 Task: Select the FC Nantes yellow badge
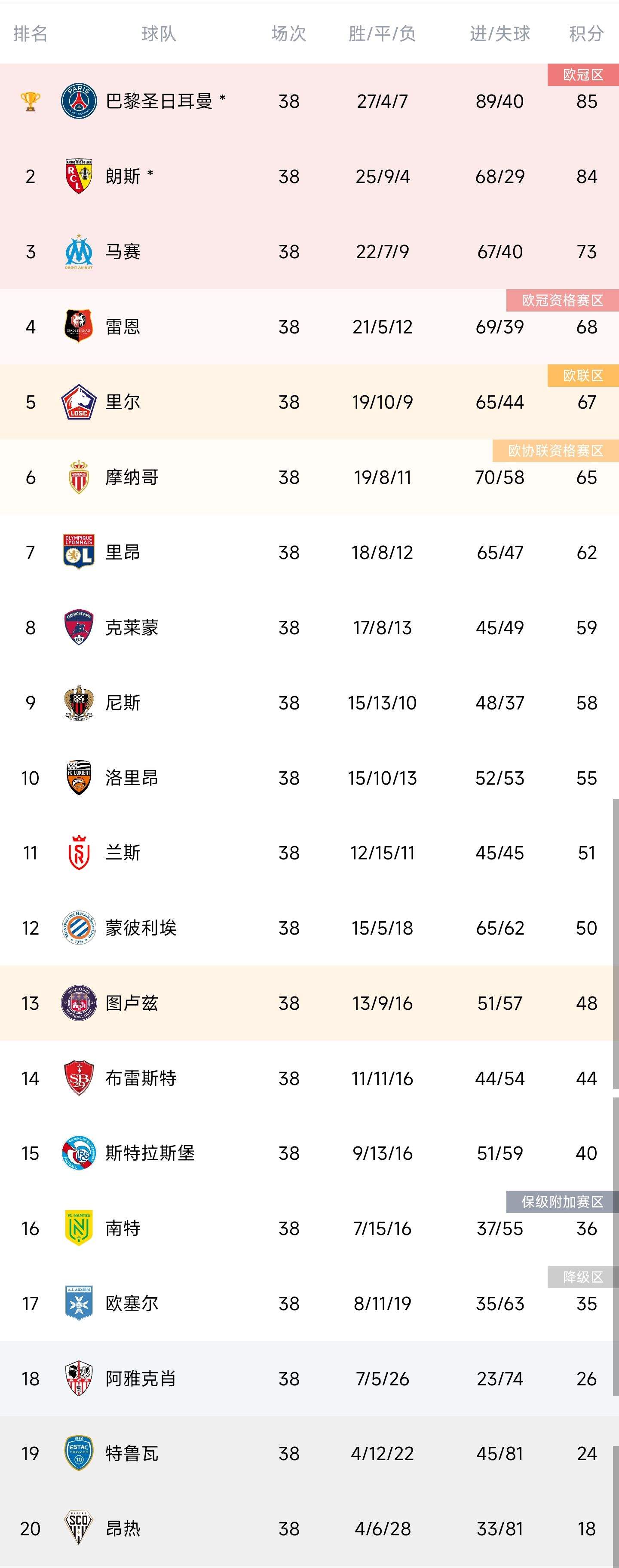79,1229
